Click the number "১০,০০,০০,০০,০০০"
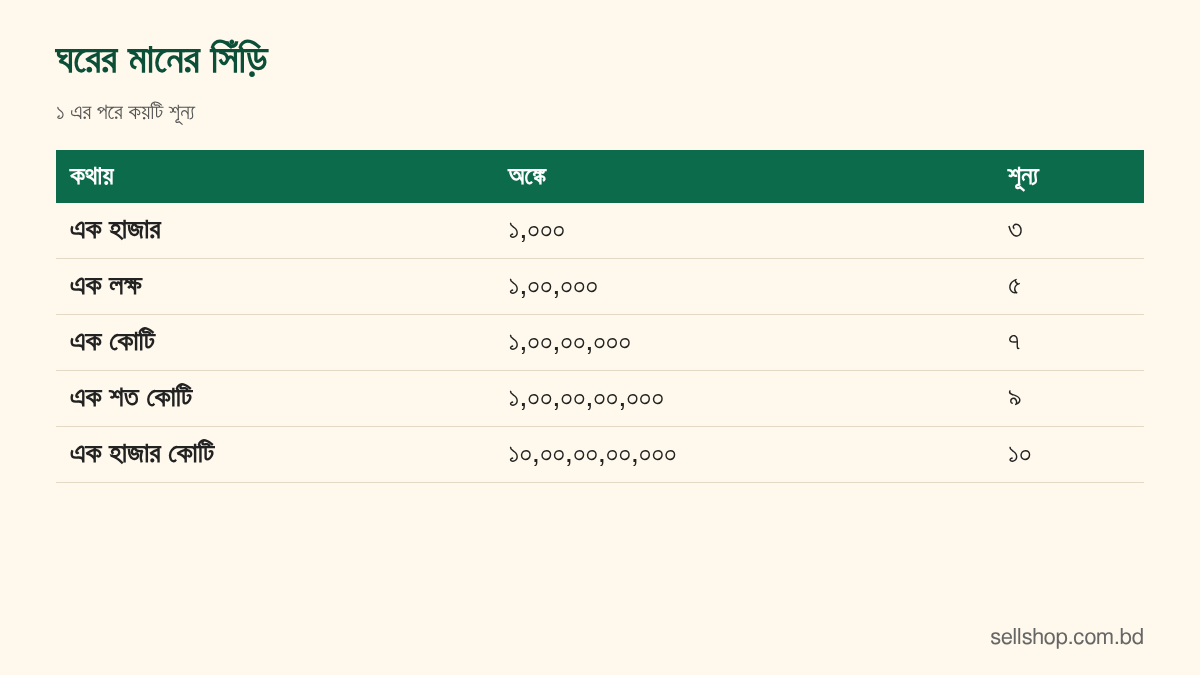This screenshot has height=675, width=1200. click(592, 455)
